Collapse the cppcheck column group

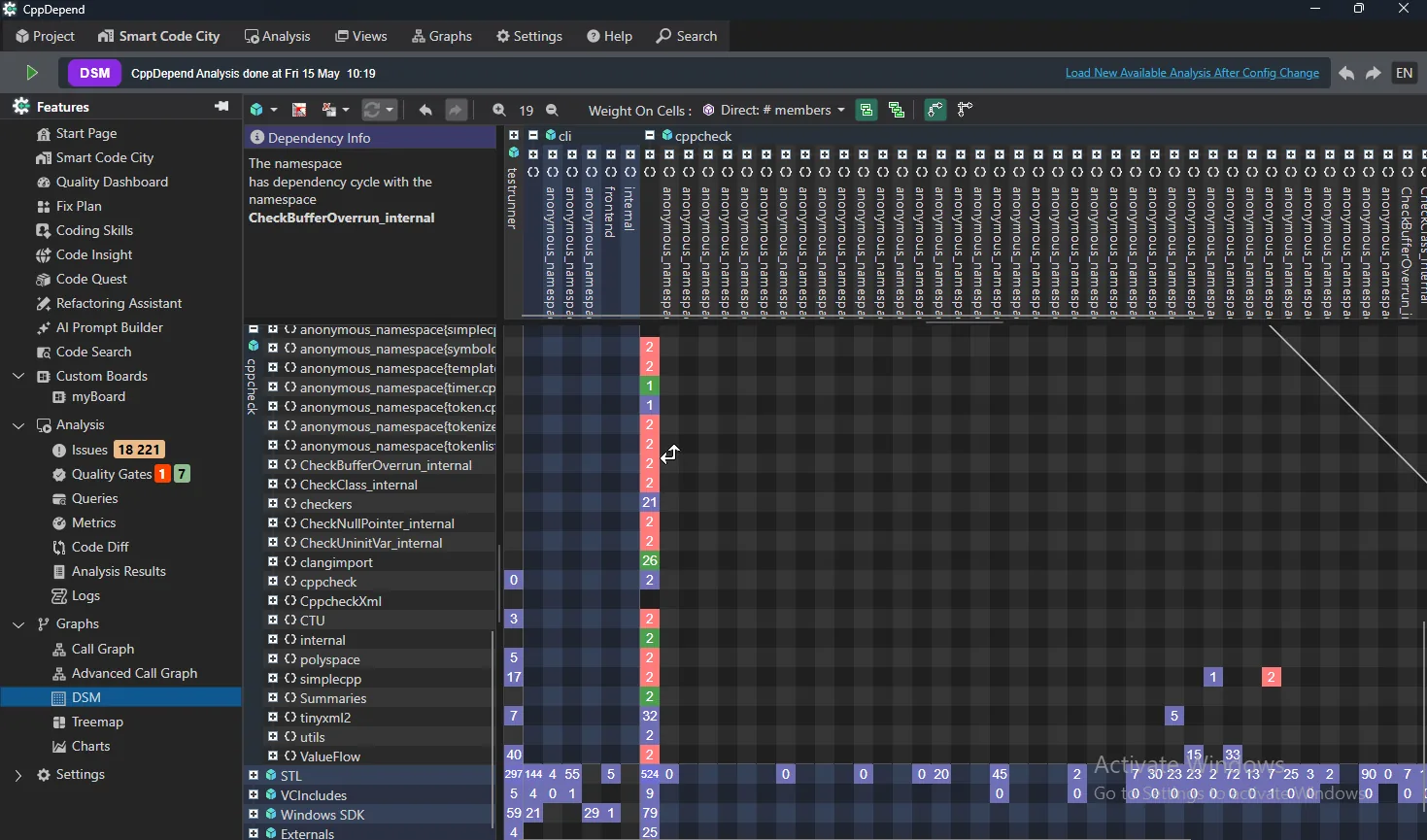pos(650,136)
